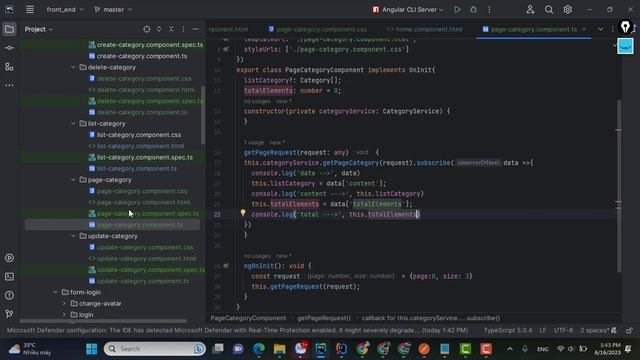The width and height of the screenshot is (640, 360).
Task: Open Project view mode dropdown
Action: [38, 29]
